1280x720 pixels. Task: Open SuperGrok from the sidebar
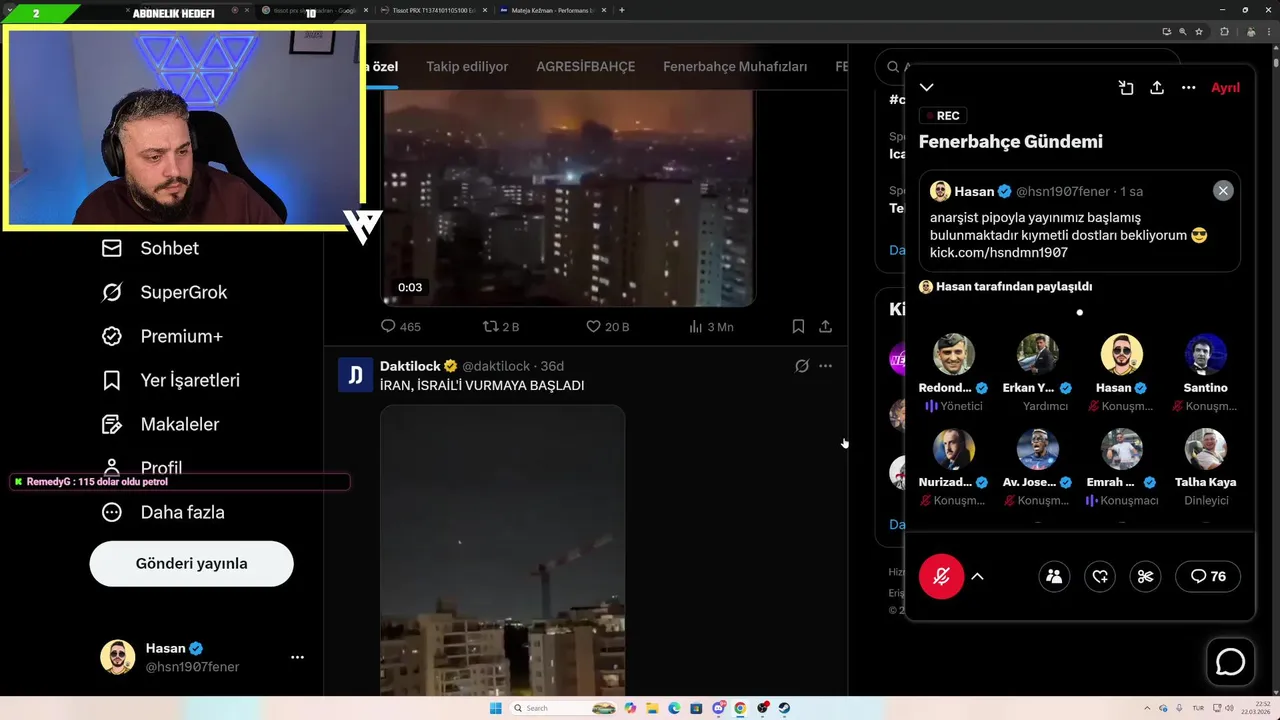coord(164,292)
